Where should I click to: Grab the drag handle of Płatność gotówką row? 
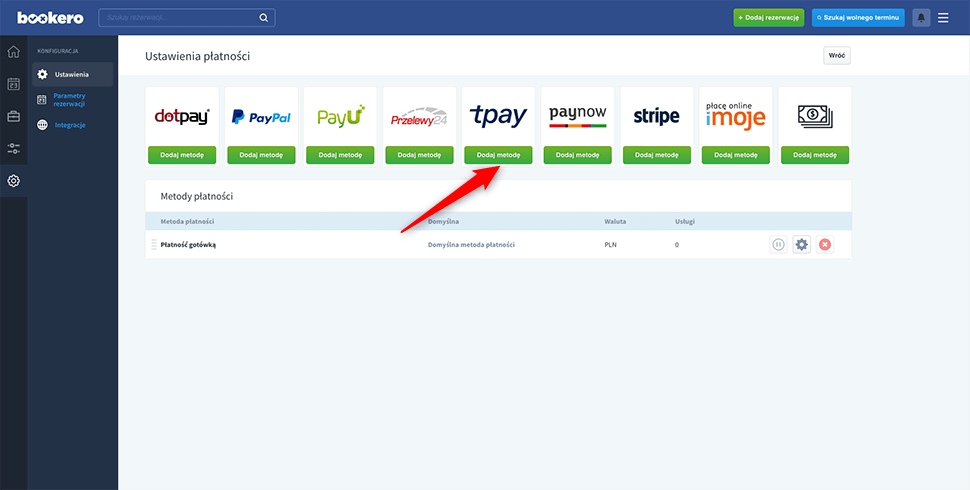tap(154, 244)
